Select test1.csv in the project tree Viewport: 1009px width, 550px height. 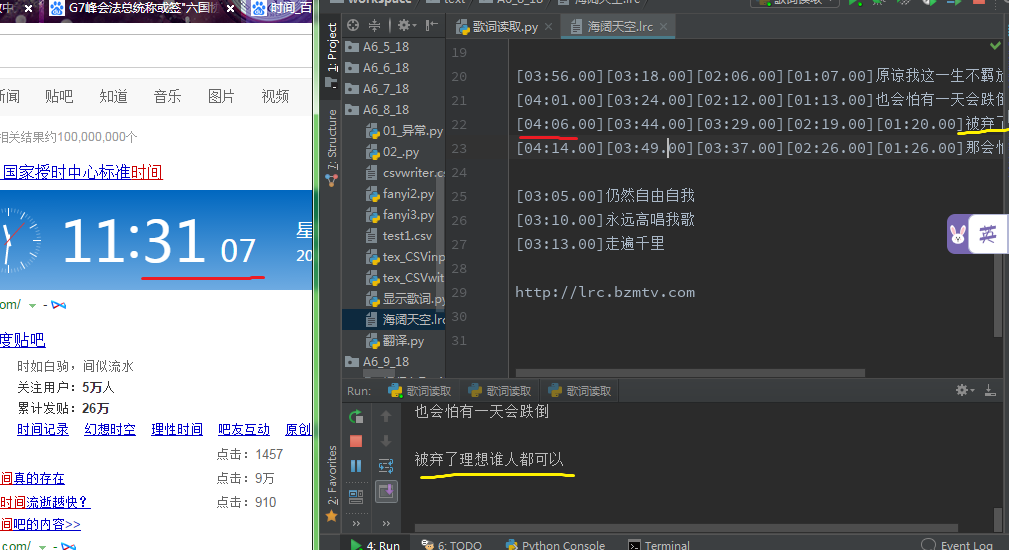click(400, 236)
